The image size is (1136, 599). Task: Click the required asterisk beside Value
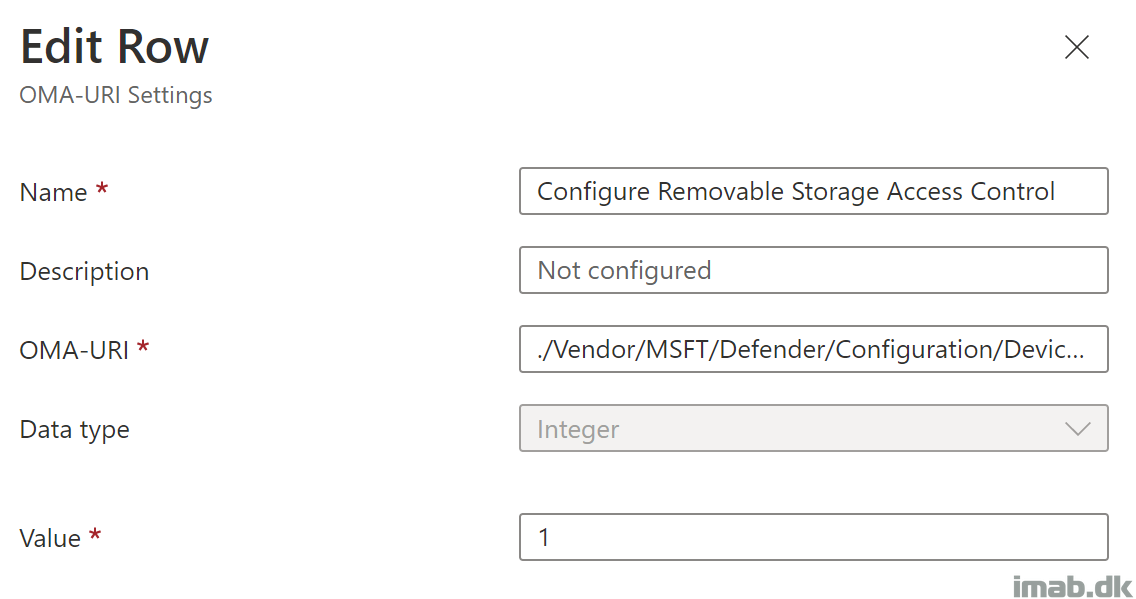95,535
